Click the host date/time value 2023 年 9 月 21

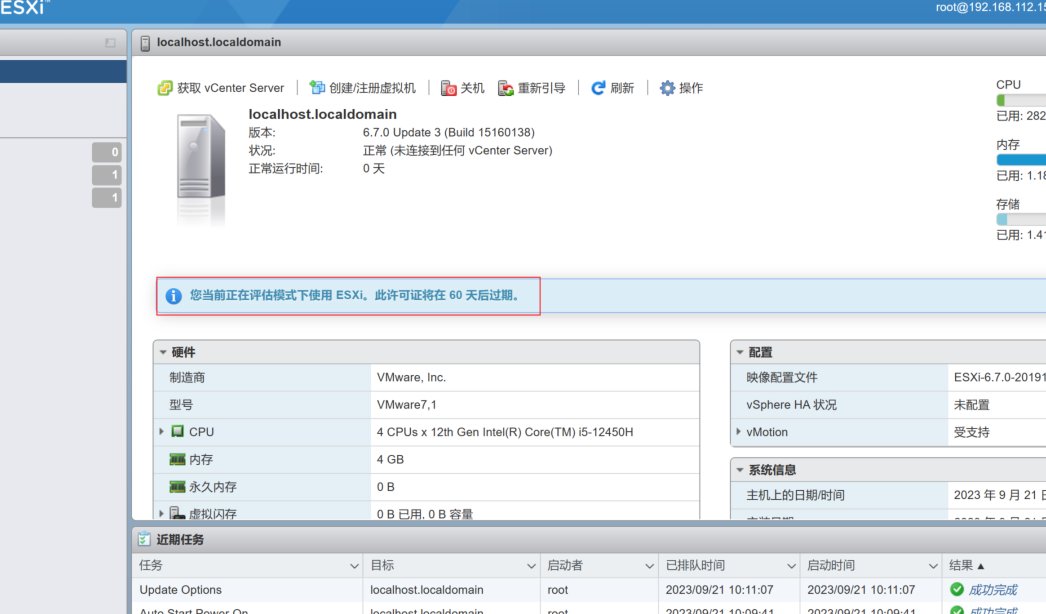(1000, 495)
